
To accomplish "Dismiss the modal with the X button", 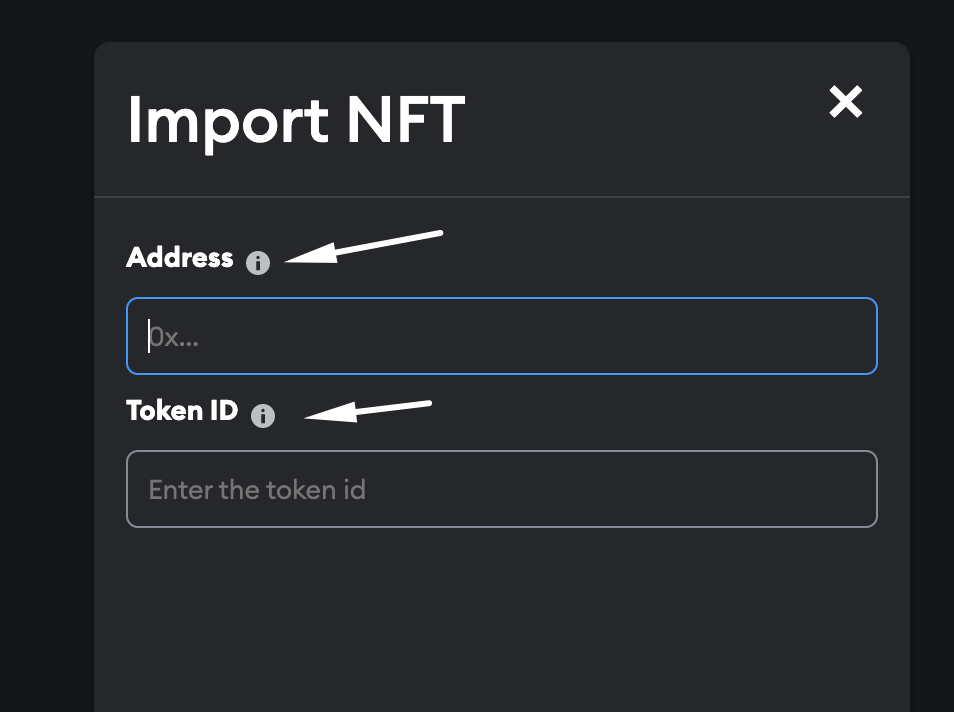I will coord(846,101).
